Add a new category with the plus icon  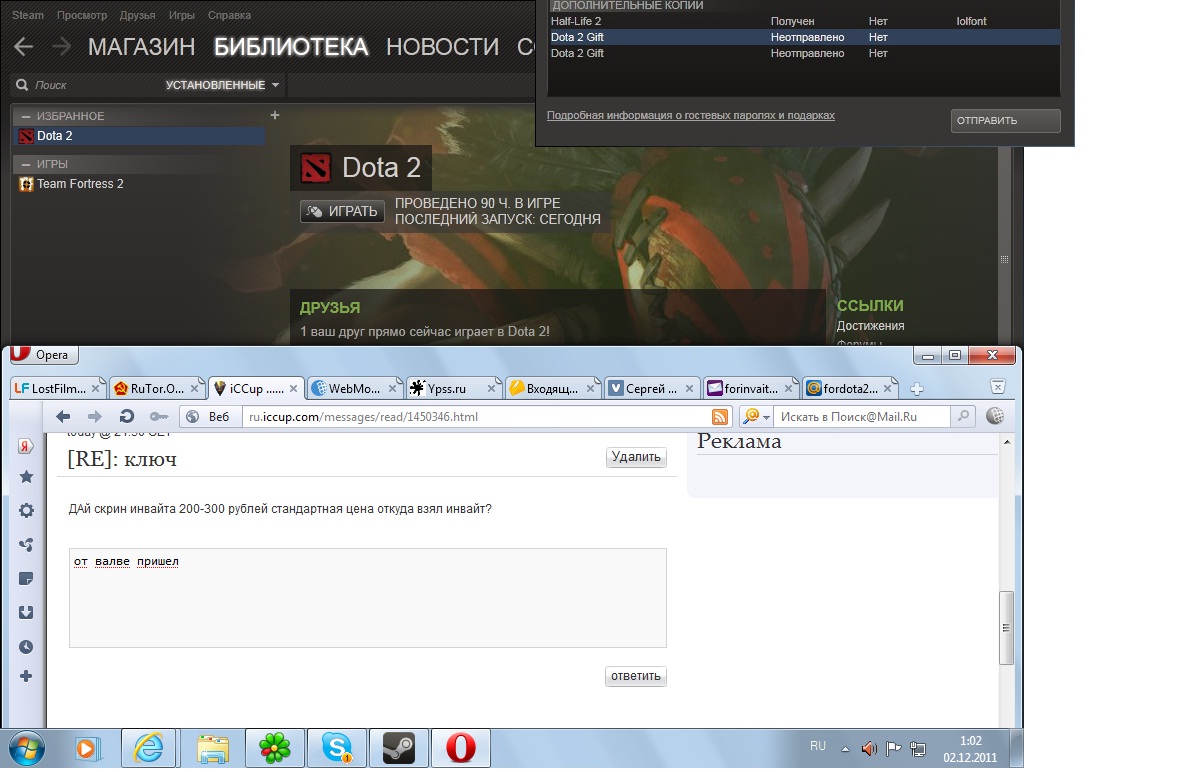(x=275, y=115)
